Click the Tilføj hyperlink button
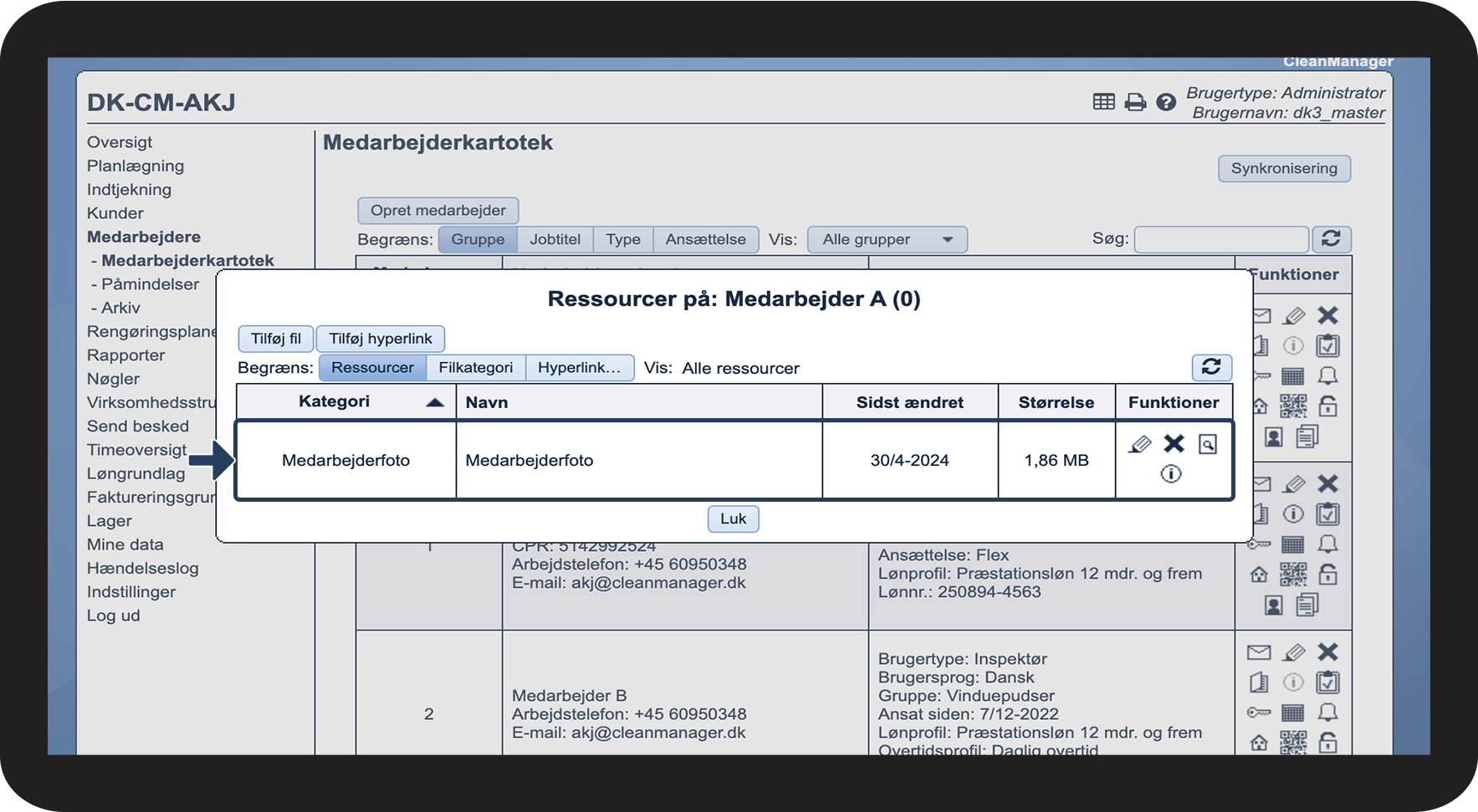1478x812 pixels. pyautogui.click(x=380, y=339)
